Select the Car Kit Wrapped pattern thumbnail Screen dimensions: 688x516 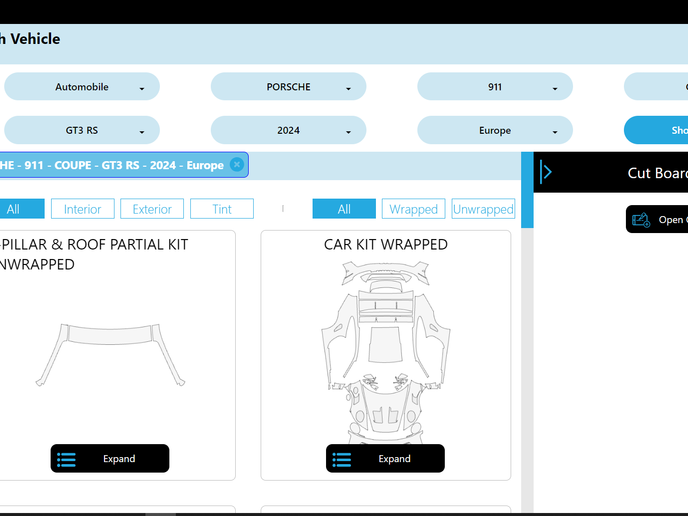point(385,350)
